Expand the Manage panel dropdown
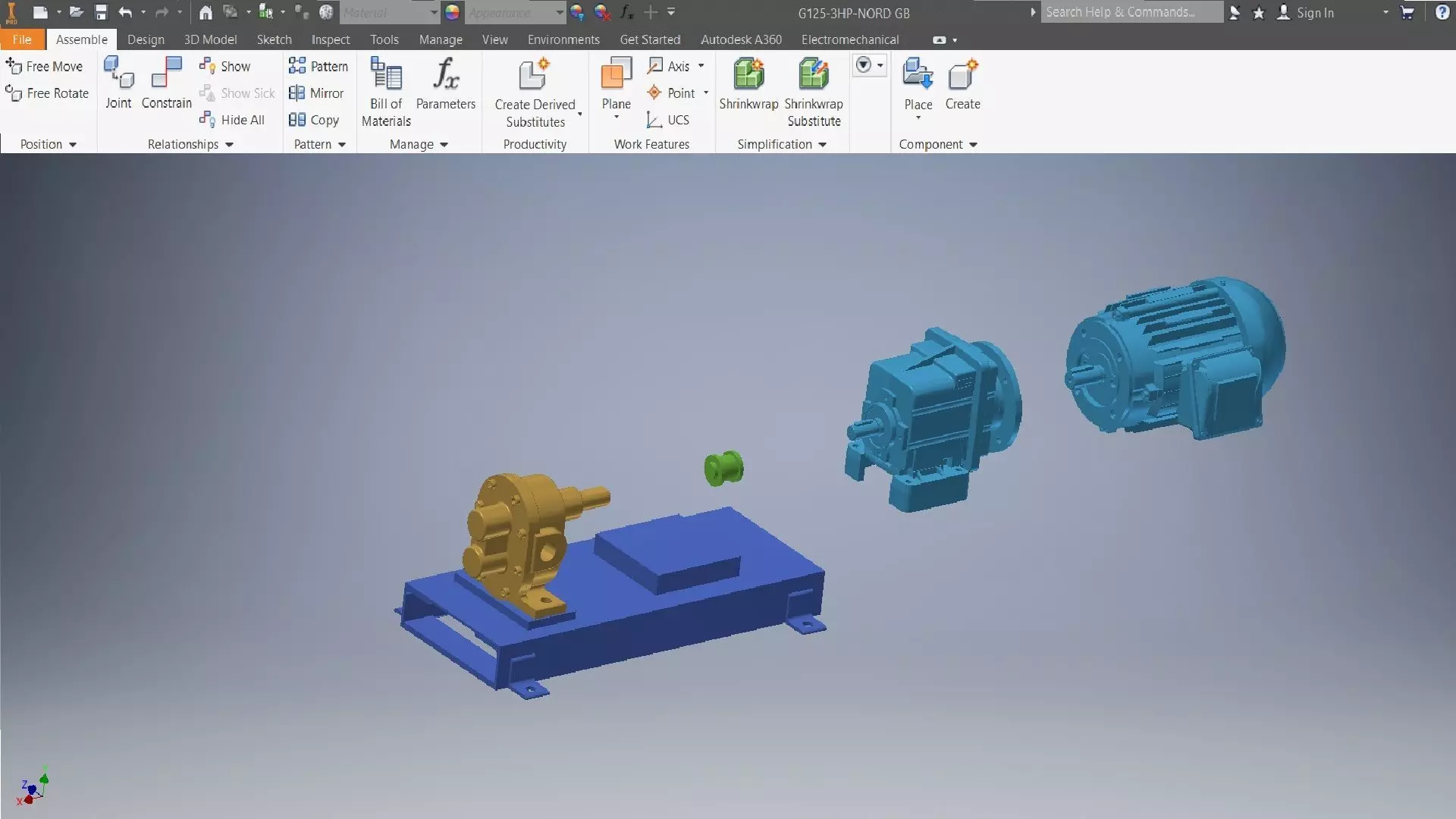The image size is (1456, 819). [444, 145]
